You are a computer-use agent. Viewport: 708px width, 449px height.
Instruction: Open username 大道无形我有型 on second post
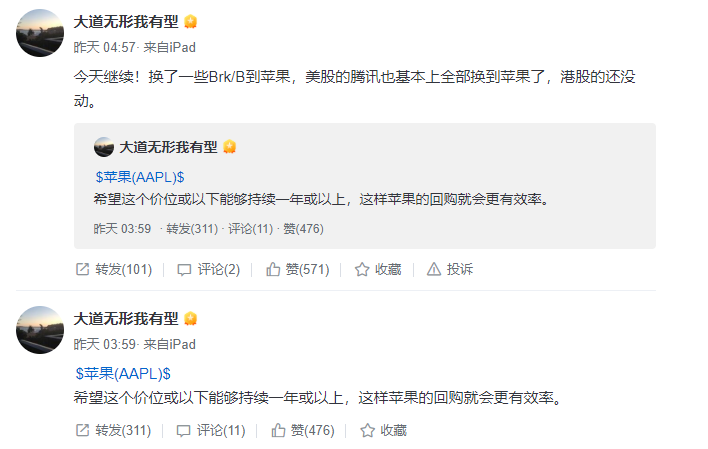pos(126,318)
